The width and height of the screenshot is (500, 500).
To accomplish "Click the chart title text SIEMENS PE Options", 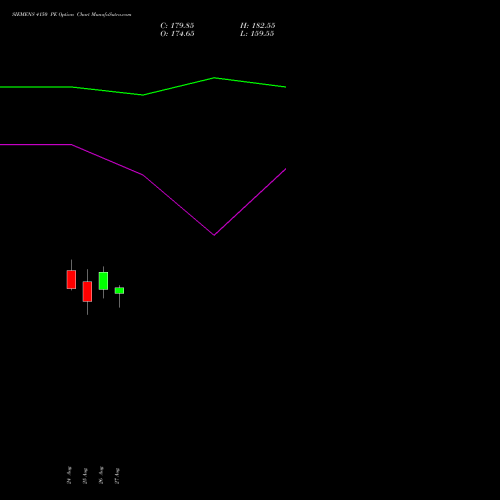I will pos(72,15).
